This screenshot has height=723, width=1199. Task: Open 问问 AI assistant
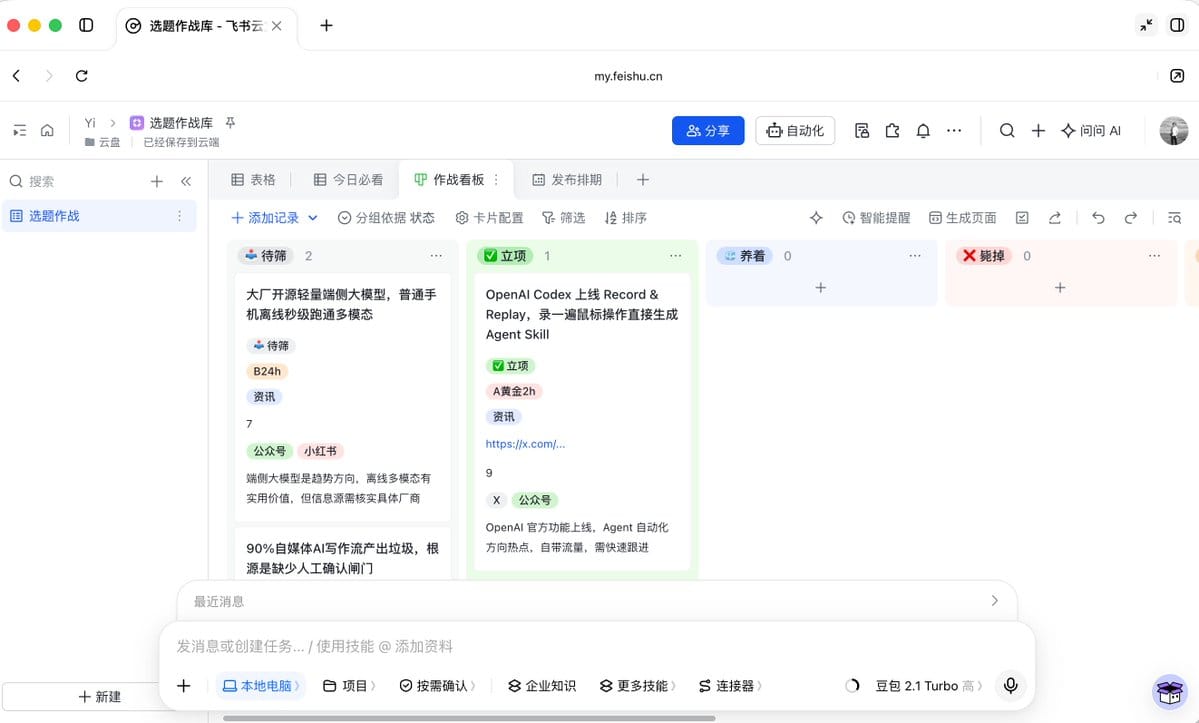click(1091, 131)
